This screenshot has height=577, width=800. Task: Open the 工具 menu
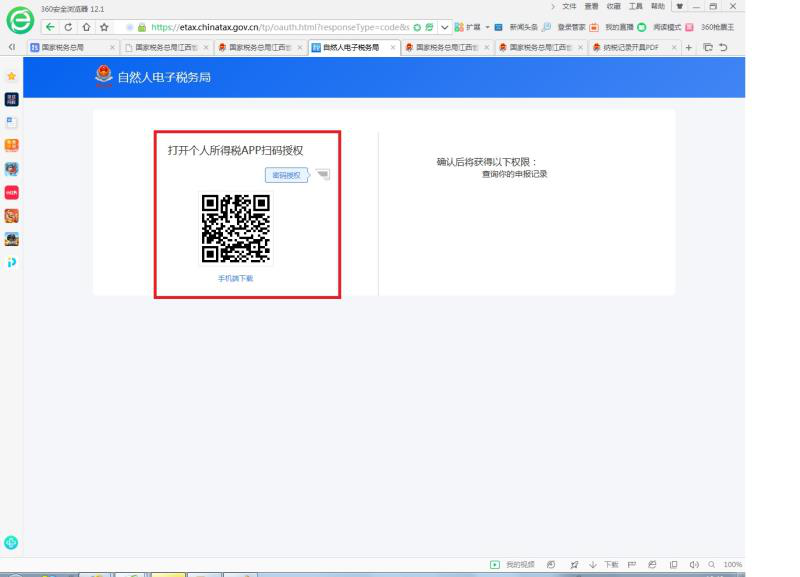[x=635, y=6]
